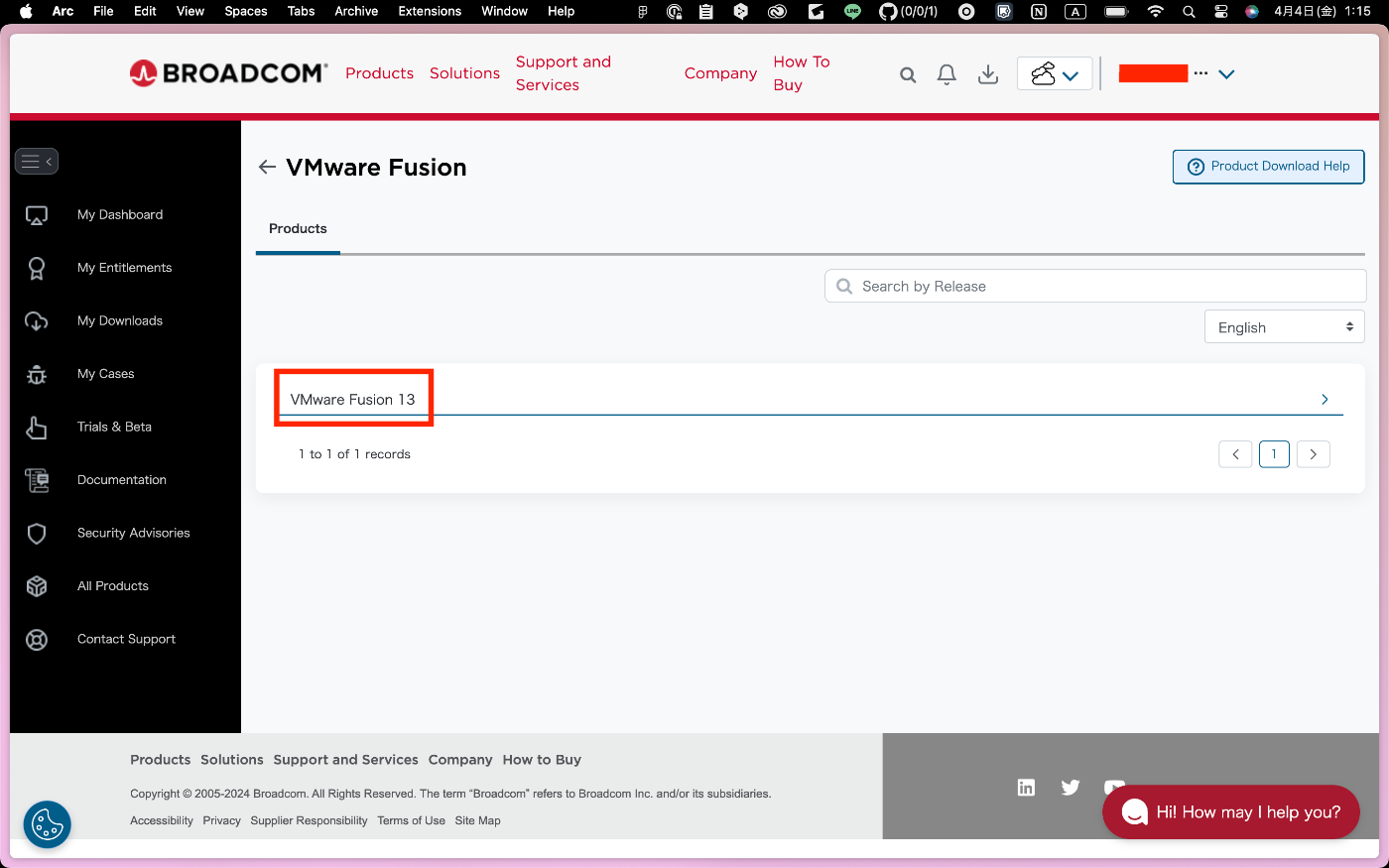The image size is (1389, 868).
Task: Open My Downloads in the sidebar
Action: tap(120, 321)
